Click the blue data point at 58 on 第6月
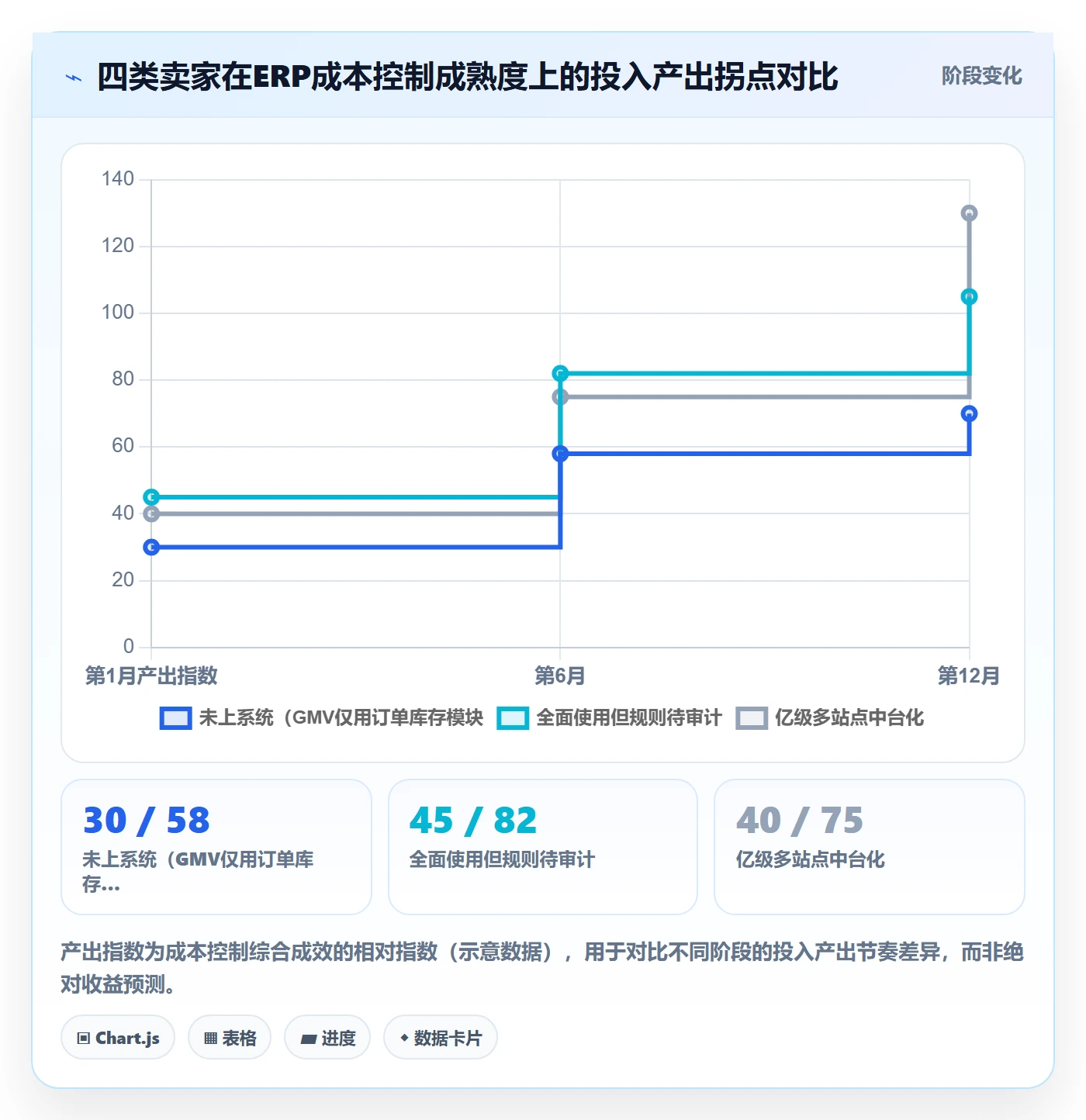Viewport: 1086px width, 1120px height. 560,454
